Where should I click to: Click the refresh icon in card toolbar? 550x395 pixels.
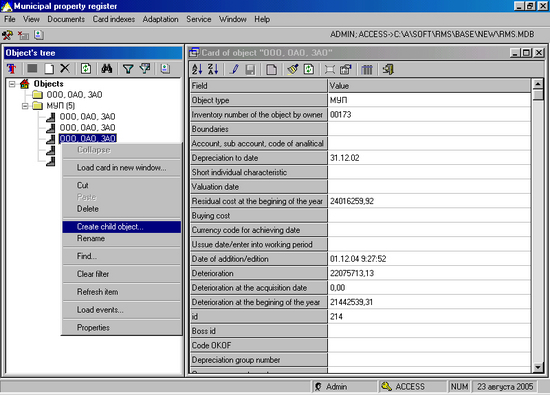[309, 69]
